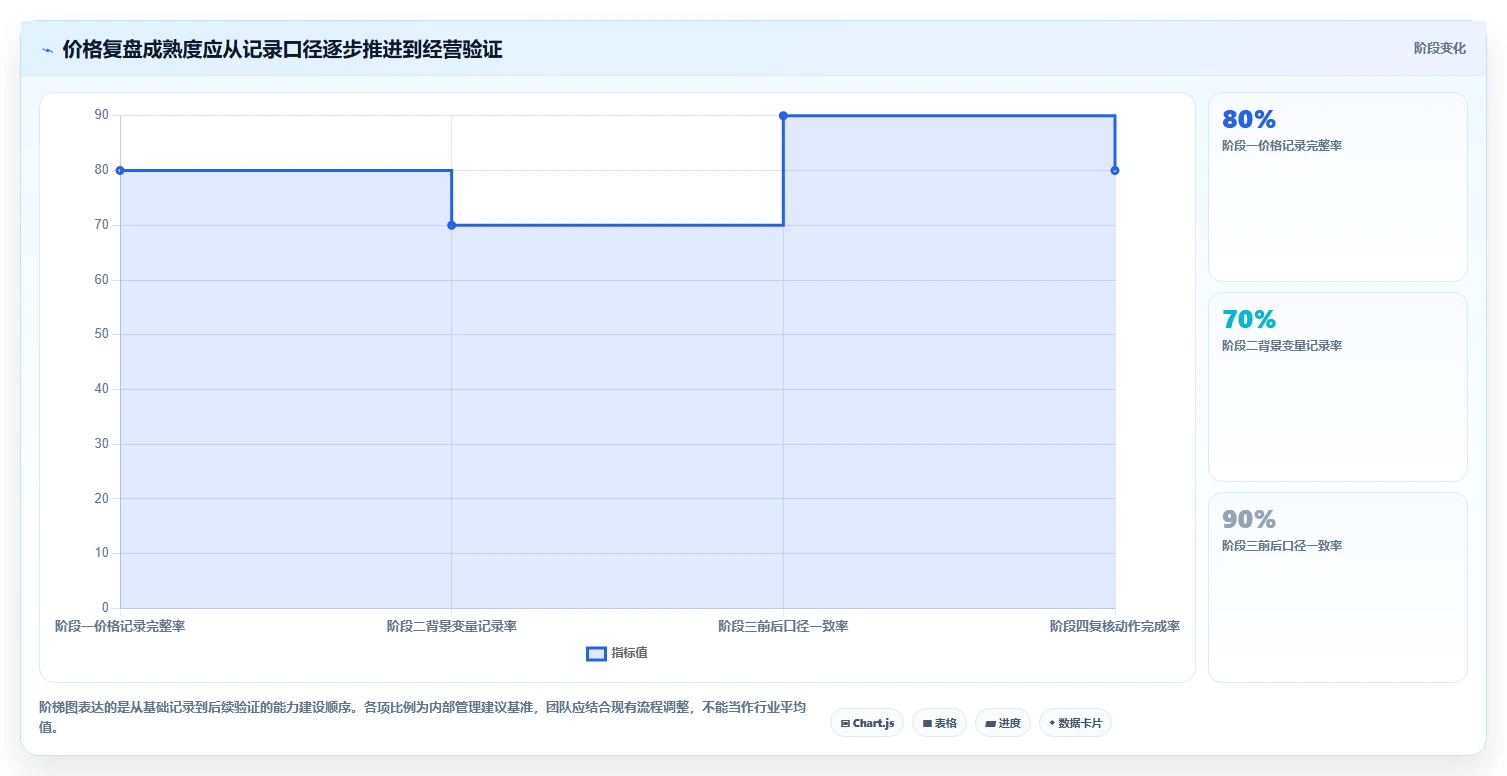Image resolution: width=1507 pixels, height=776 pixels.
Task: Click the x-axis label 阶段一价格记录完整率
Action: point(120,626)
